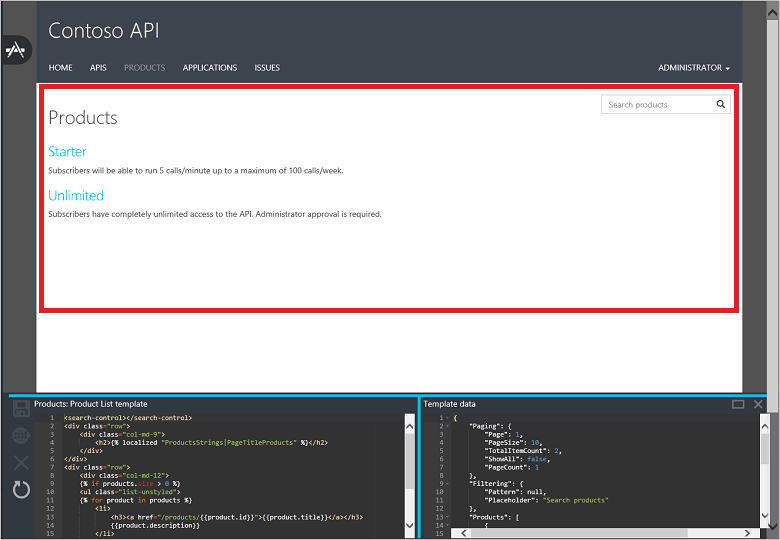Click template editor scrollbar up arrow
Viewport: 780px width, 540px height.
coord(410,426)
